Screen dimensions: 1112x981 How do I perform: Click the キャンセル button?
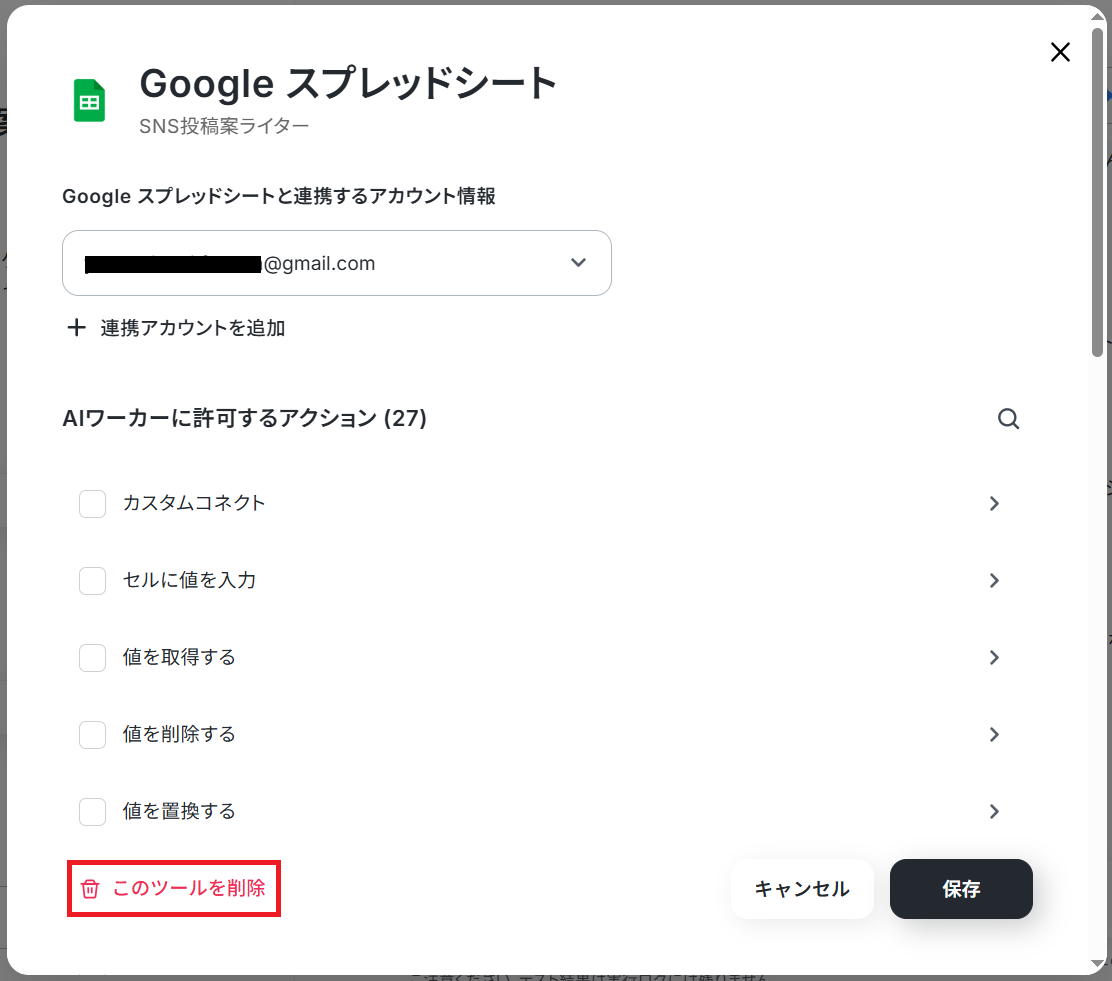pyautogui.click(x=802, y=889)
